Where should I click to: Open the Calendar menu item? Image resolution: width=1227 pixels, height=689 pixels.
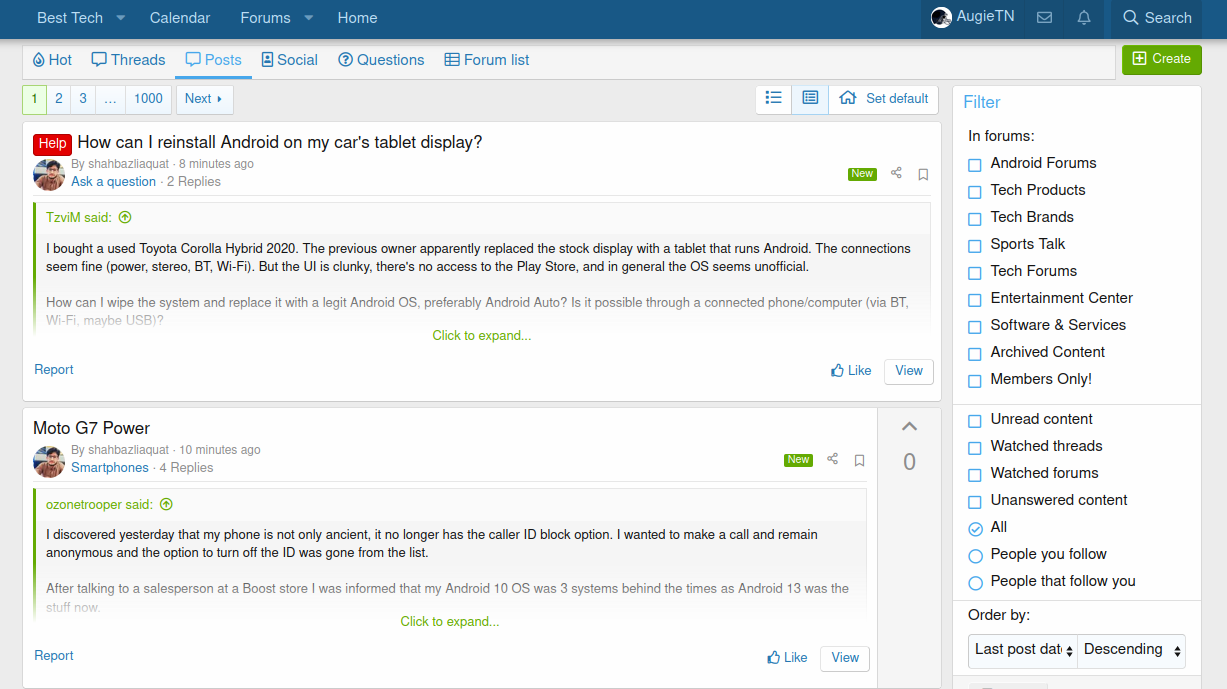[180, 18]
